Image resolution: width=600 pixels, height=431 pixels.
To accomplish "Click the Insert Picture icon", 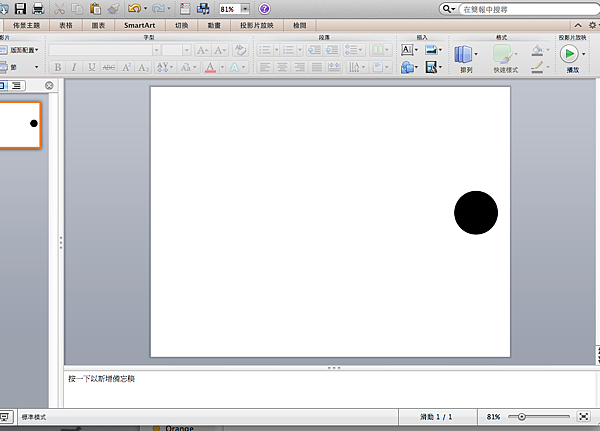I will (x=431, y=50).
